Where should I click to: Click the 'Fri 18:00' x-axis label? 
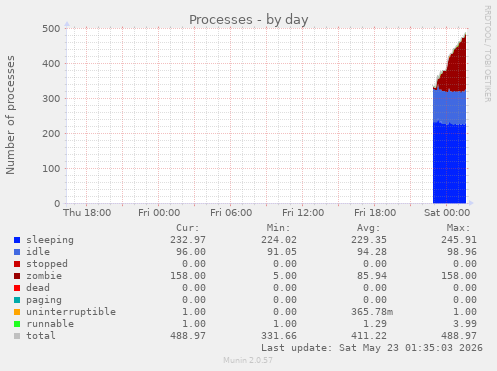375,213
